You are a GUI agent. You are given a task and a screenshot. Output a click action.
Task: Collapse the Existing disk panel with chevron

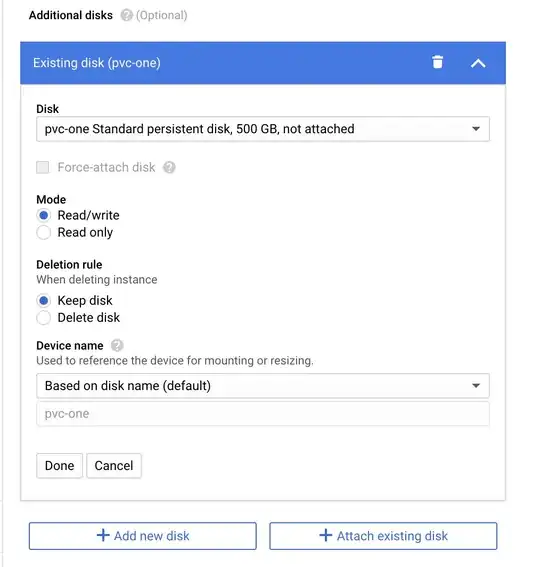point(478,63)
